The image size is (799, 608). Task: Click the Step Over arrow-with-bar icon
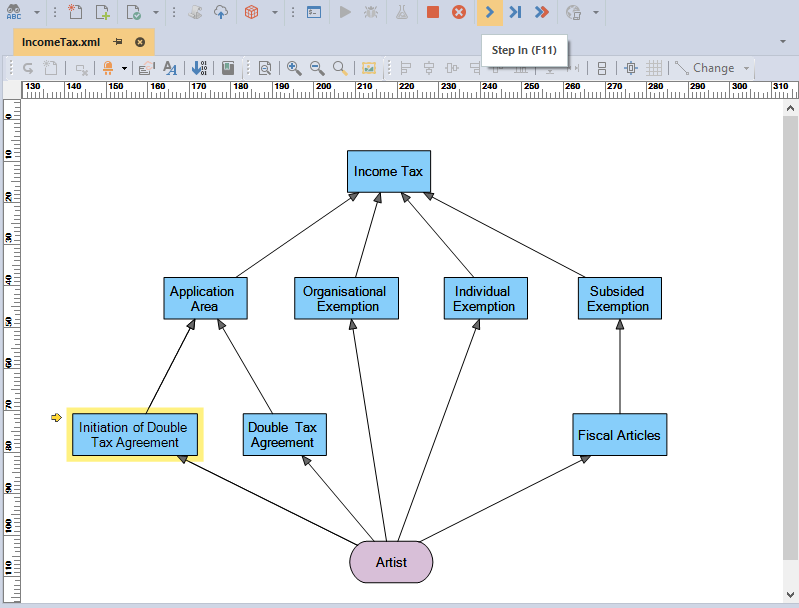515,12
